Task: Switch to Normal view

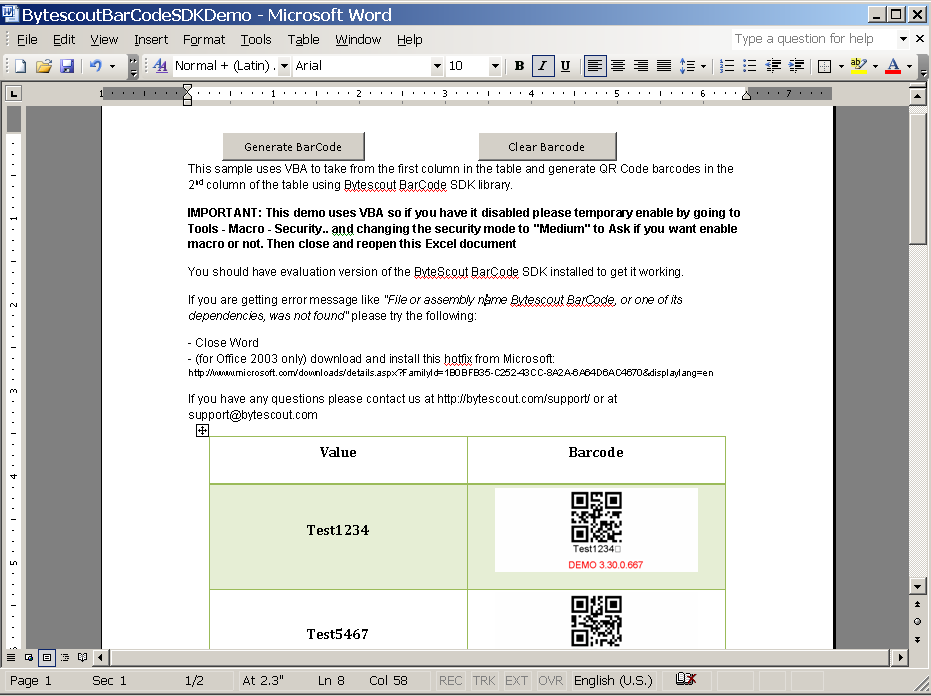Action: click(x=11, y=657)
